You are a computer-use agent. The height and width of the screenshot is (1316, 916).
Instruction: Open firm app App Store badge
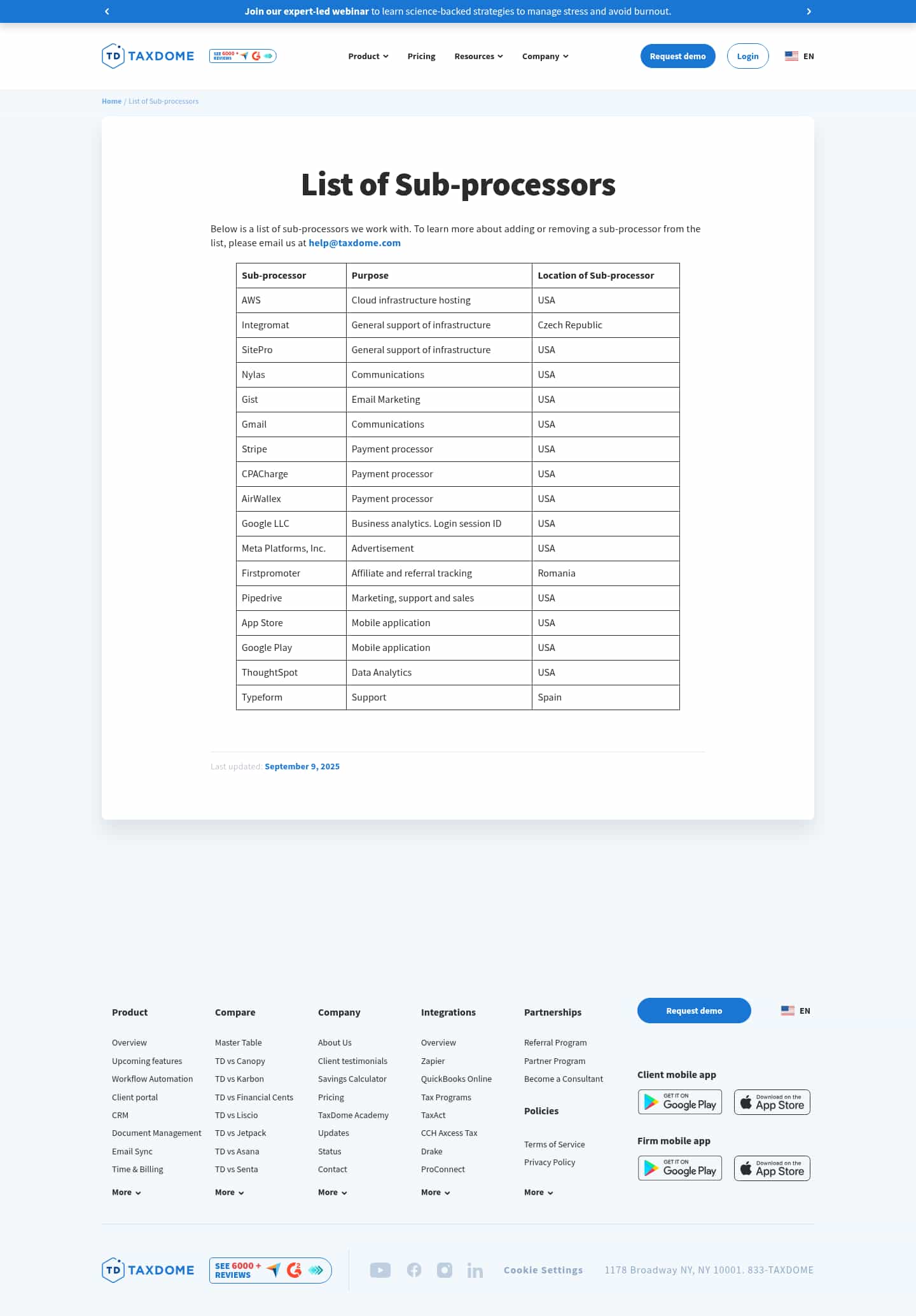pyautogui.click(x=772, y=1168)
